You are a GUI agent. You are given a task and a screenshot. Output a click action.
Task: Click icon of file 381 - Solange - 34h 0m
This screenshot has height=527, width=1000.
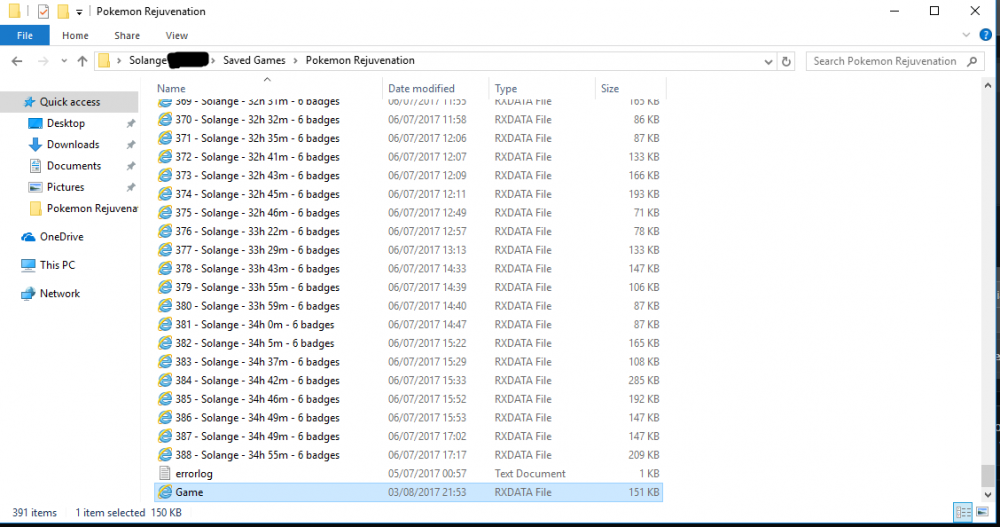pos(165,325)
